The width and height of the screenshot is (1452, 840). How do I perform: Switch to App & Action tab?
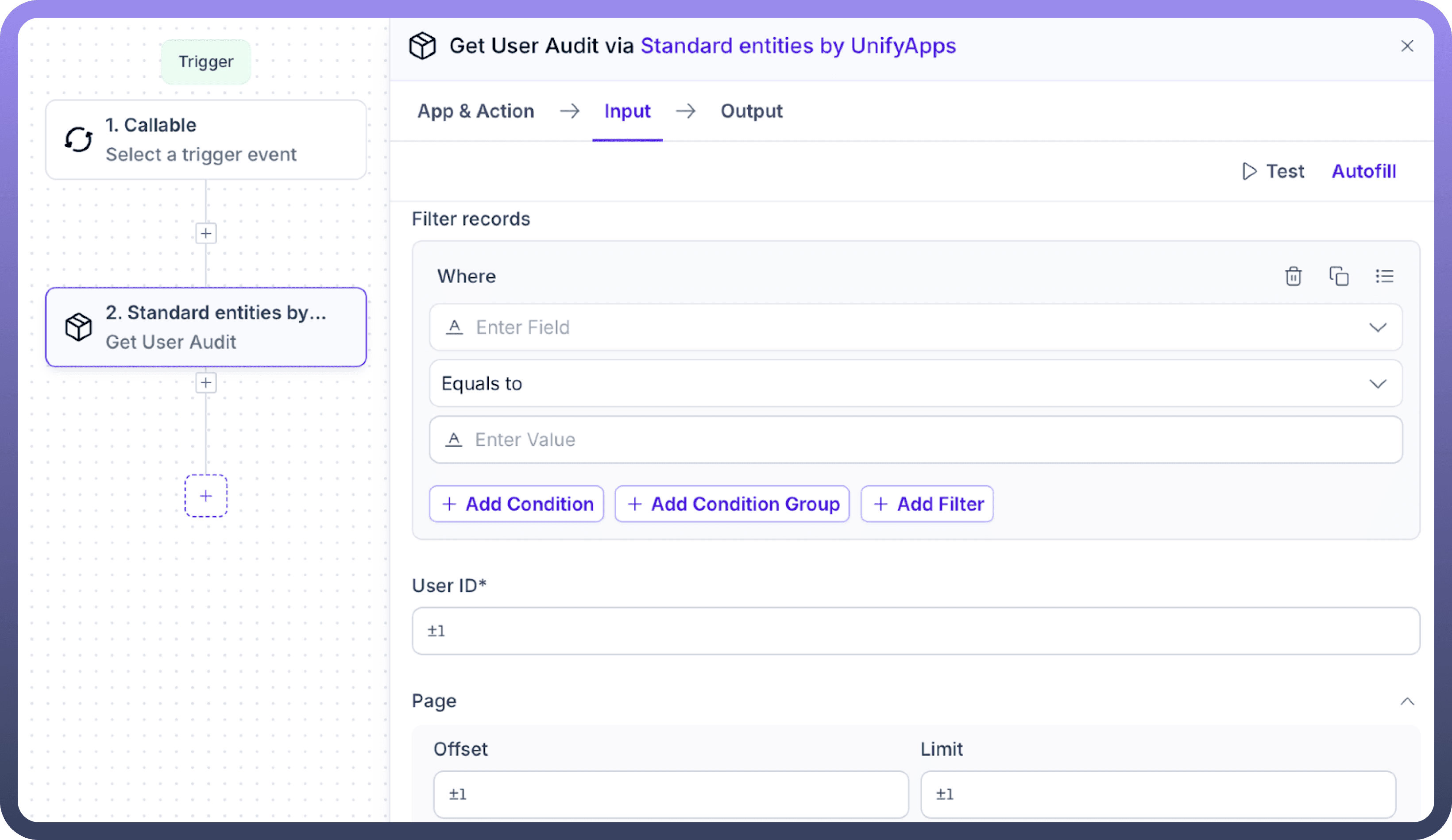point(475,111)
